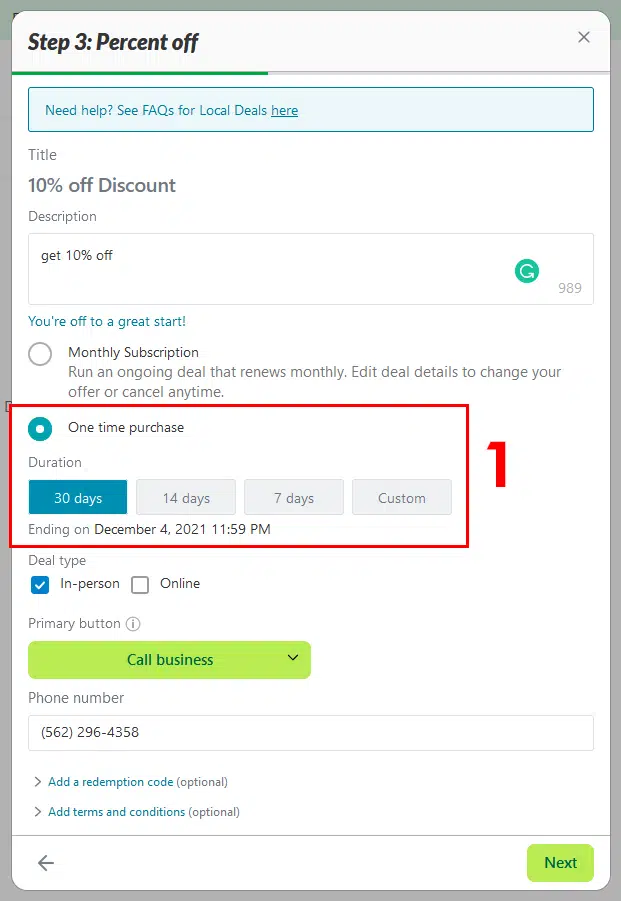Choose the 7 days duration option
This screenshot has width=621, height=901.
294,497
